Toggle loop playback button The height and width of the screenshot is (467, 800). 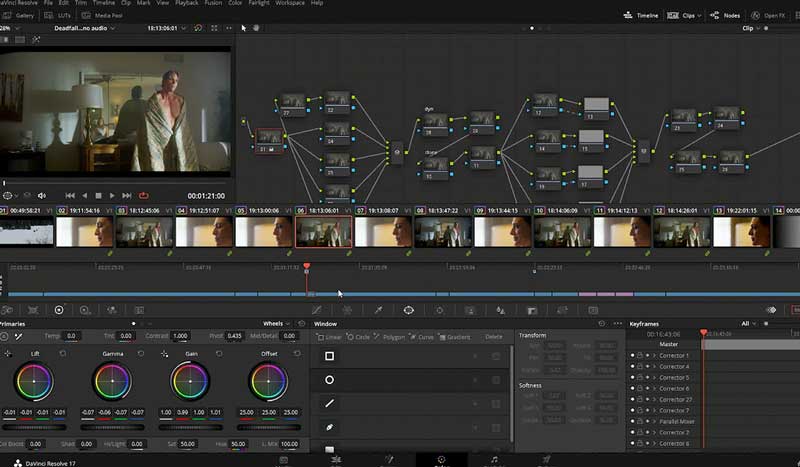[x=144, y=195]
